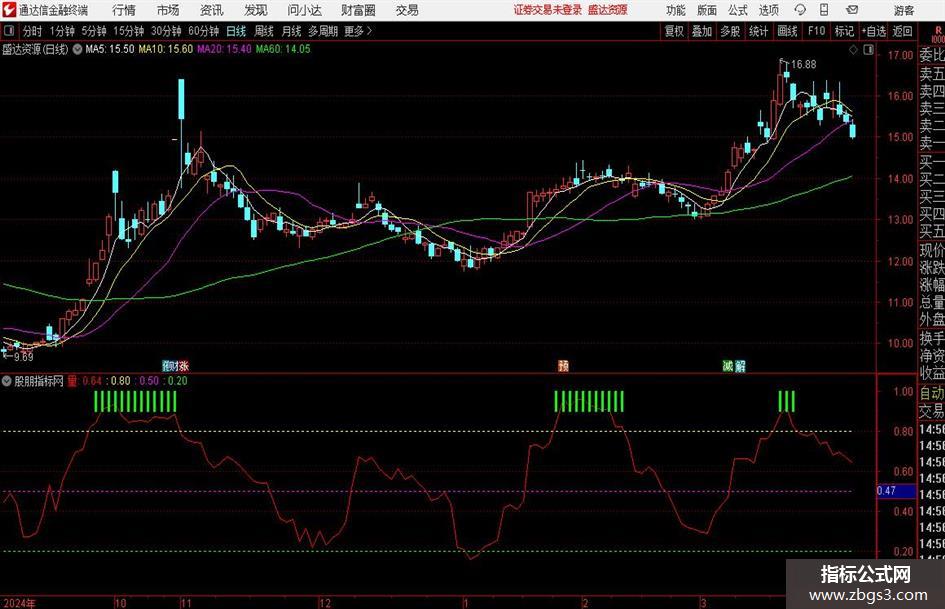Open the 选项 options button
This screenshot has height=609, width=945.
tap(768, 10)
